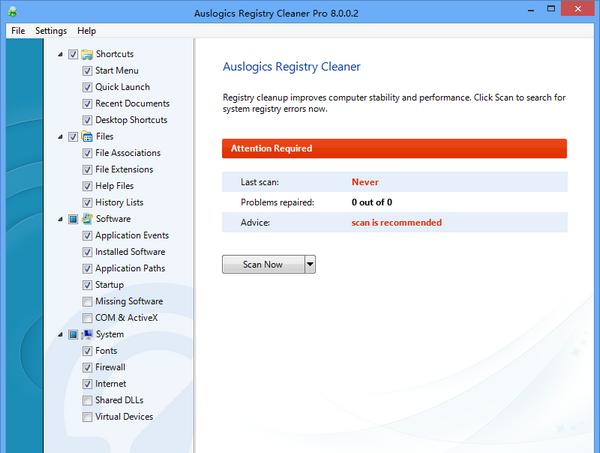Uncheck the Internet checkbox
The width and height of the screenshot is (600, 453).
(87, 384)
